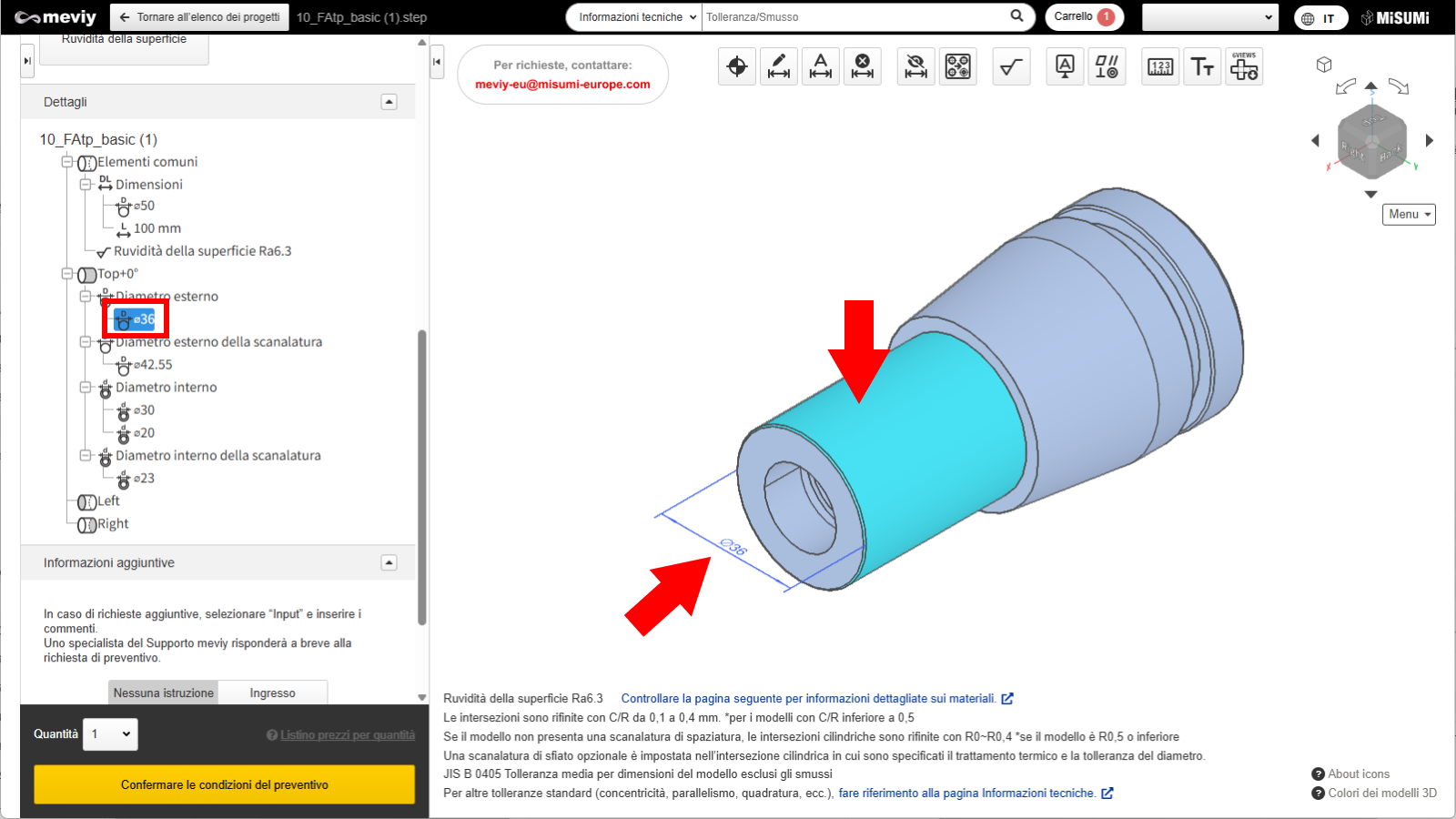1456x819 pixels.
Task: Open the Informazioni tecniche dropdown
Action: (x=635, y=17)
